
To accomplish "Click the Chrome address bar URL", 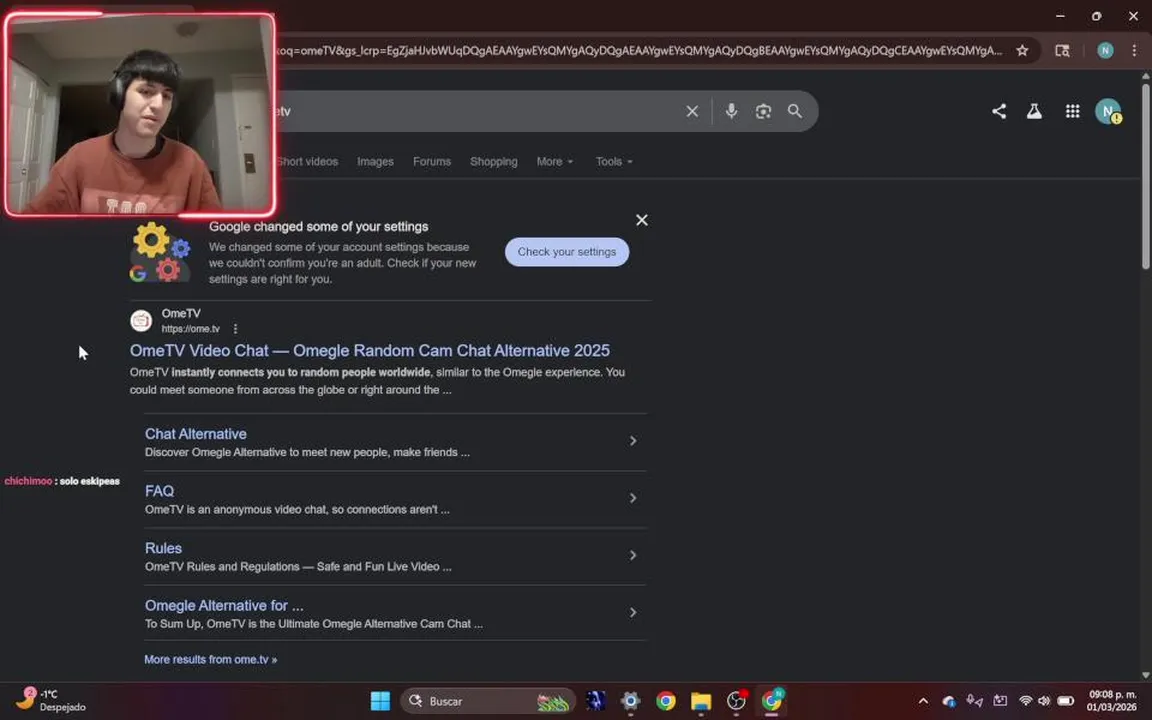I will pyautogui.click(x=638, y=51).
